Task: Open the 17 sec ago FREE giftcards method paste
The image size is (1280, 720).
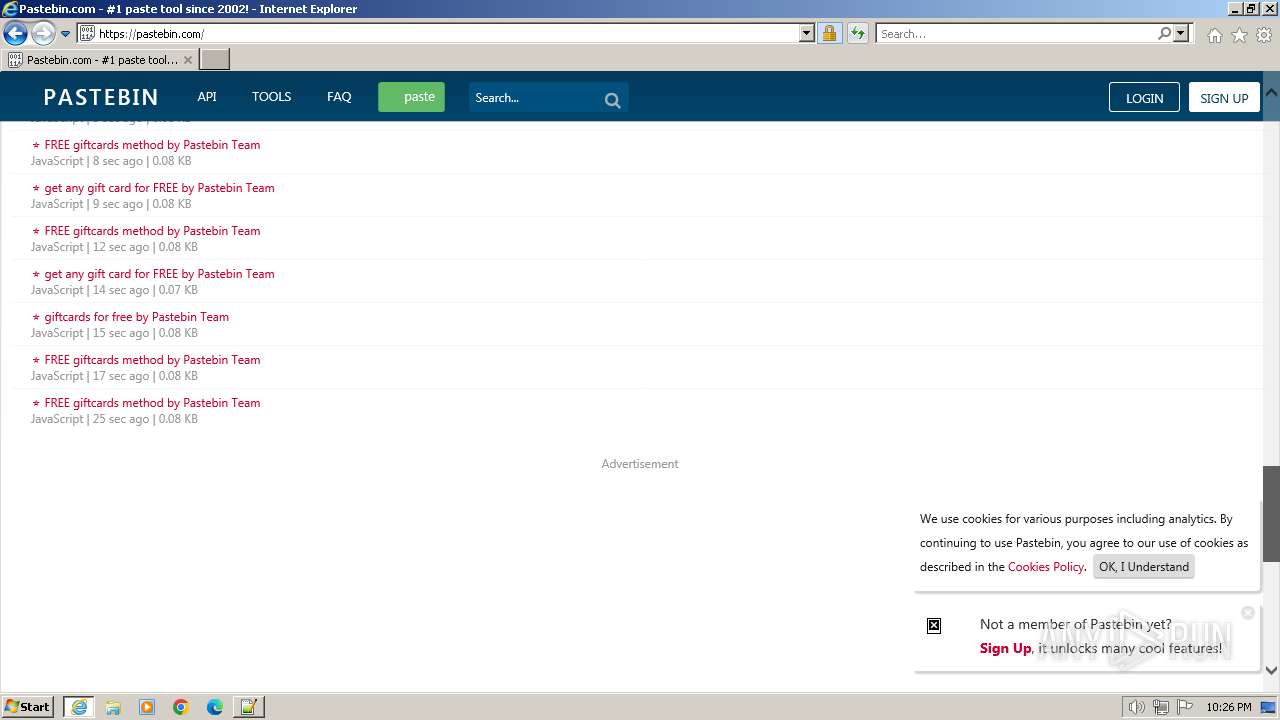Action: [152, 360]
